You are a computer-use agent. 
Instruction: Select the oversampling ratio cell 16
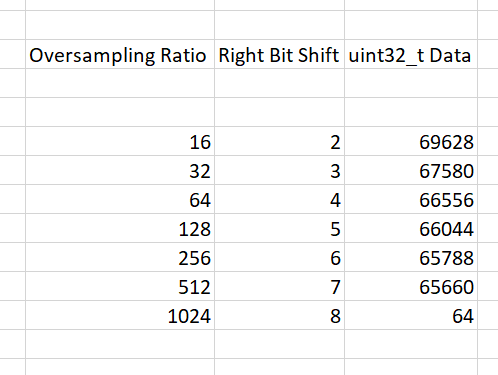pos(120,141)
